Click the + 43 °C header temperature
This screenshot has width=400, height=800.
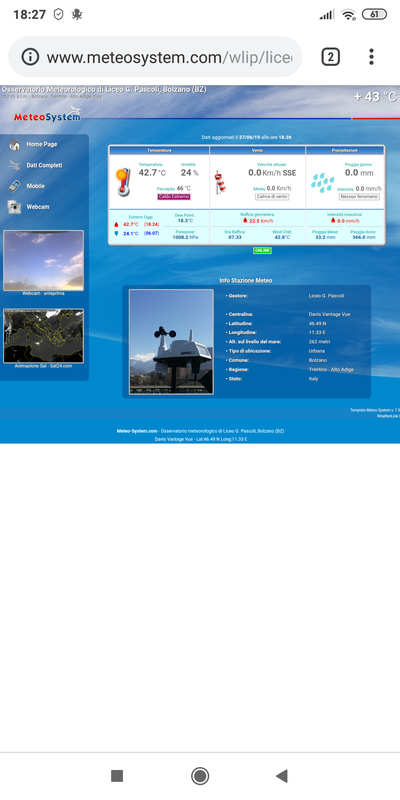pyautogui.click(x=375, y=96)
